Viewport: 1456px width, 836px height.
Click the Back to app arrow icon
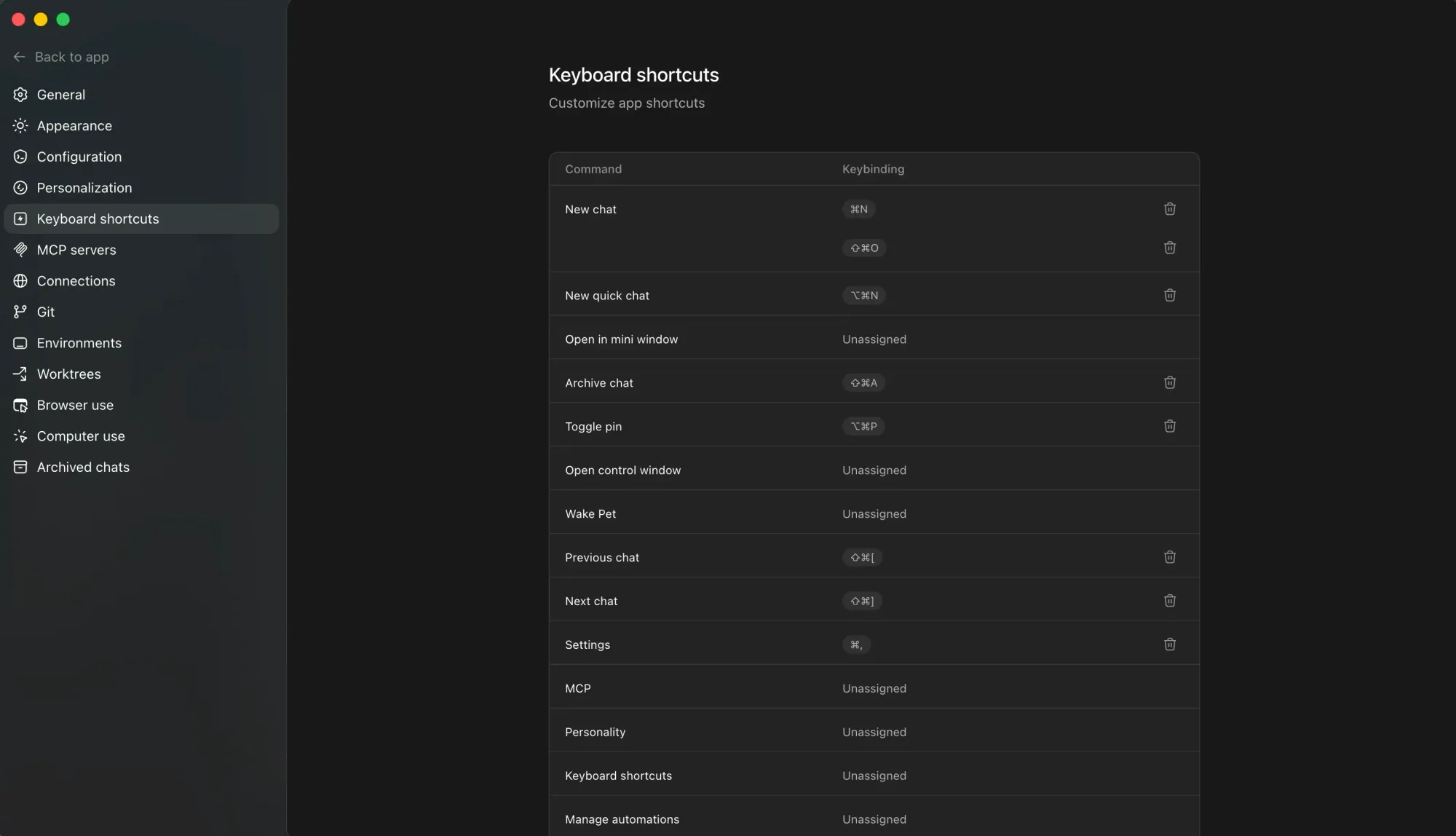pos(20,57)
